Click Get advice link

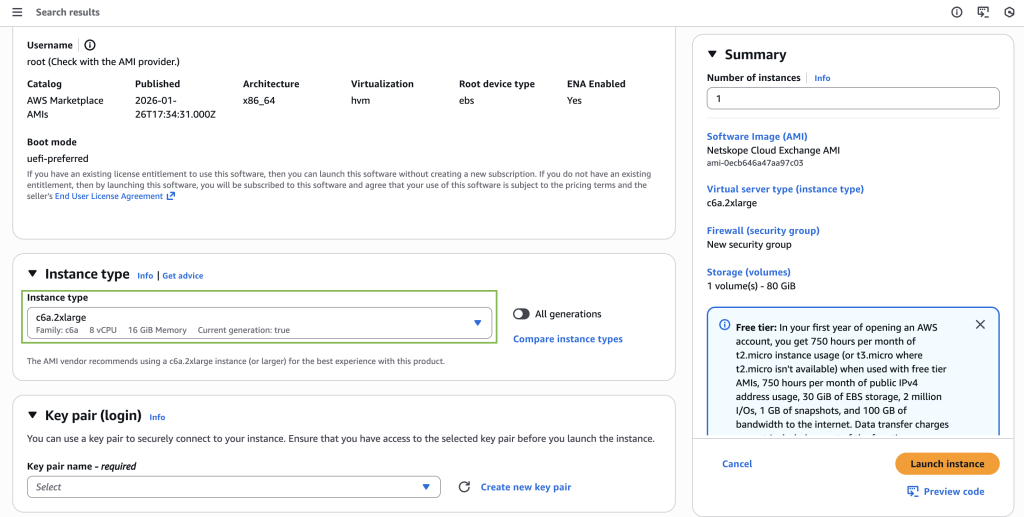[183, 276]
